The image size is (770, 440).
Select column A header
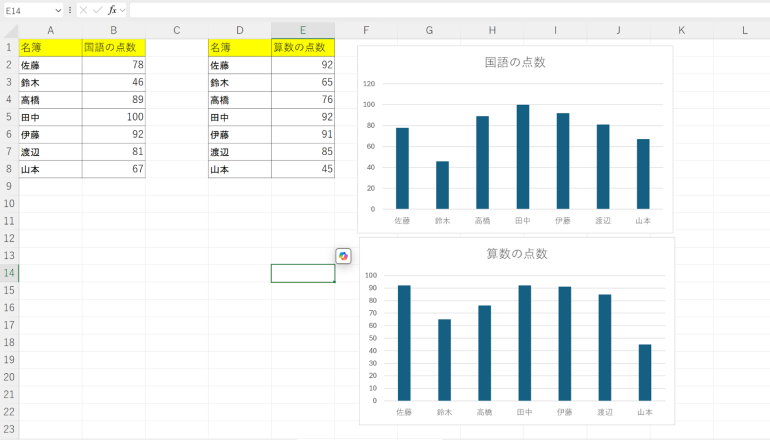(51, 30)
